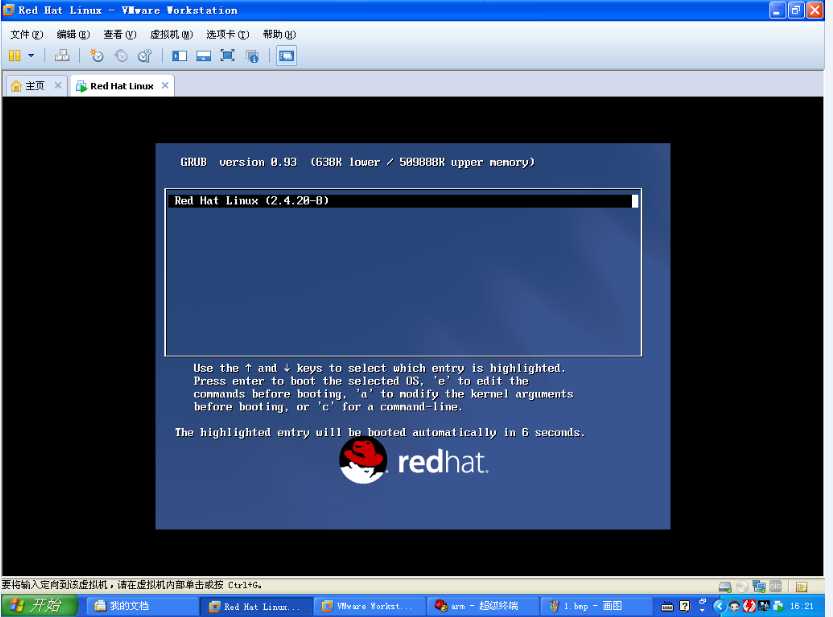The height and width of the screenshot is (617, 833).
Task: Take a snapshot with the clock-star icon
Action: click(97, 56)
